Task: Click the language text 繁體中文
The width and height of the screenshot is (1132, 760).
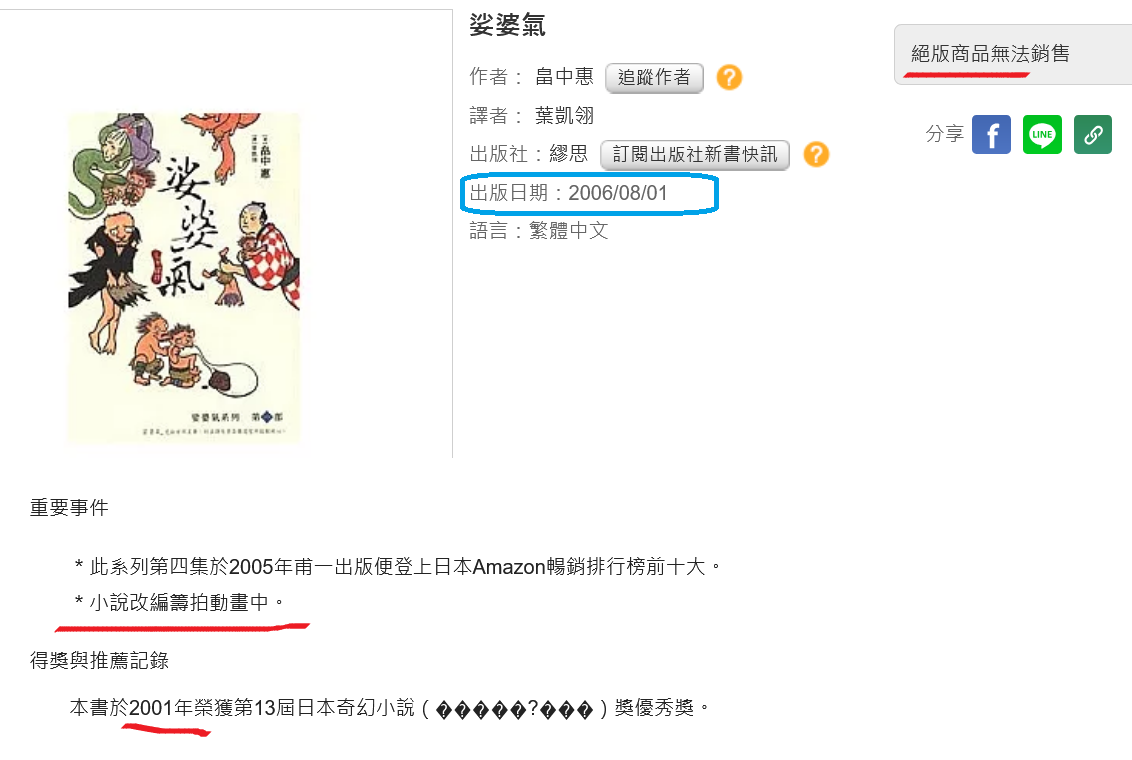Action: tap(569, 231)
